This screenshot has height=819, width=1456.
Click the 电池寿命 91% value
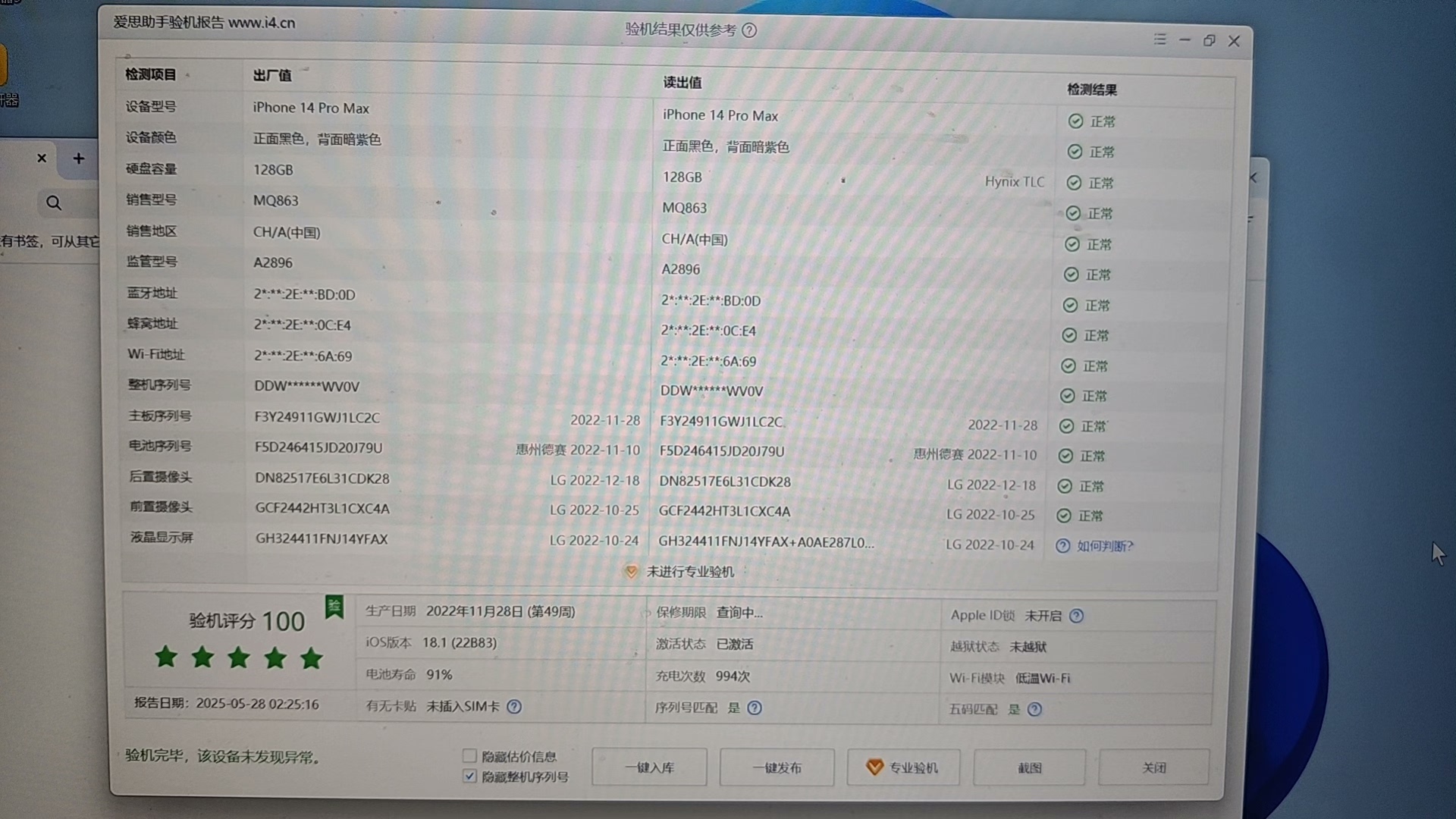coord(439,674)
